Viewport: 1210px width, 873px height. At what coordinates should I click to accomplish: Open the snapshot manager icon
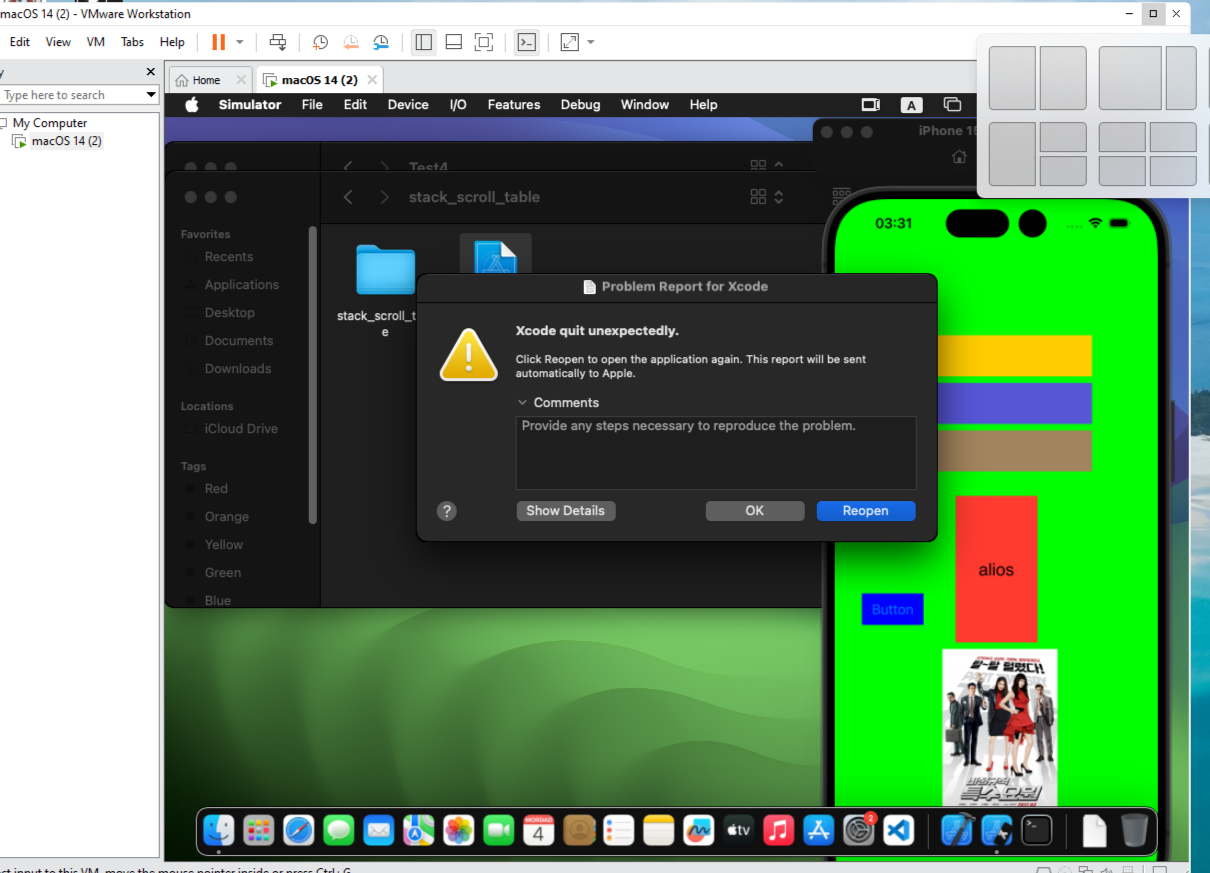click(x=382, y=42)
